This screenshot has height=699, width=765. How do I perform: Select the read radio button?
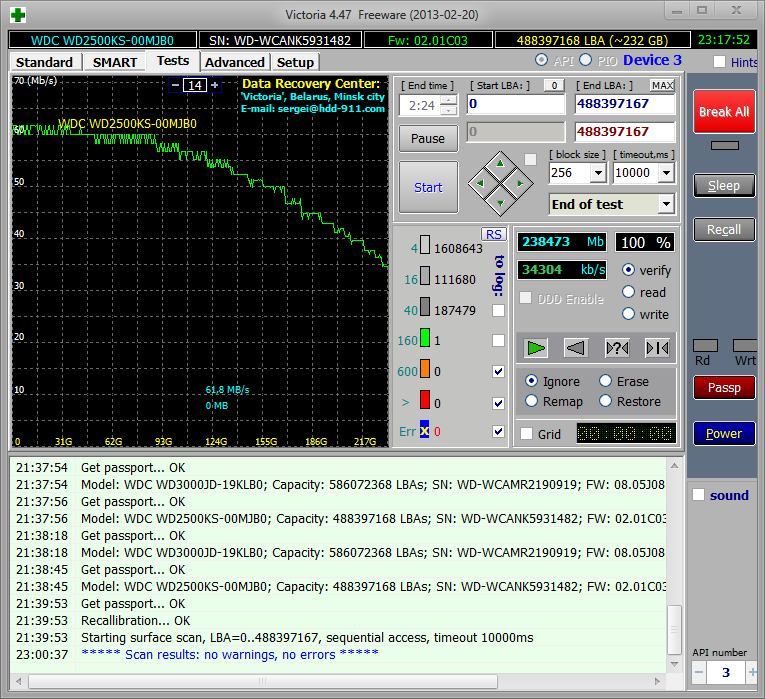[628, 292]
